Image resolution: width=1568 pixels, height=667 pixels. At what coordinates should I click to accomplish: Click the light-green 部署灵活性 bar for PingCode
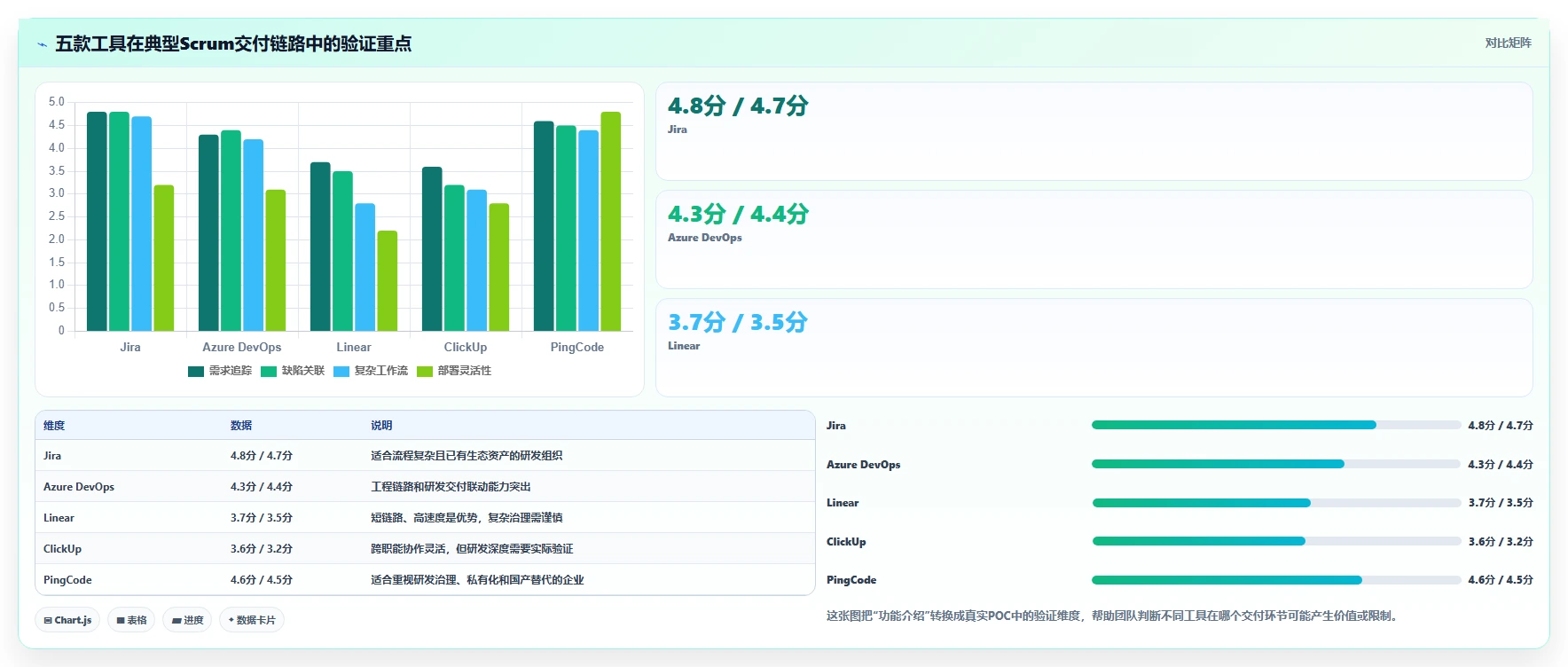click(x=611, y=222)
